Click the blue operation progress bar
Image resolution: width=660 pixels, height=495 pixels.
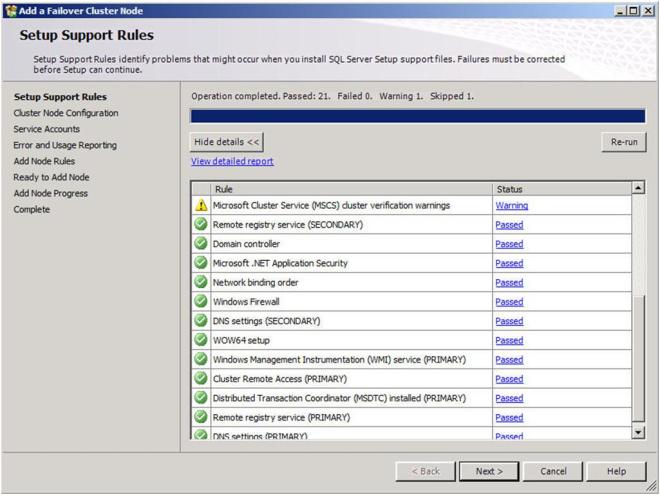(417, 116)
